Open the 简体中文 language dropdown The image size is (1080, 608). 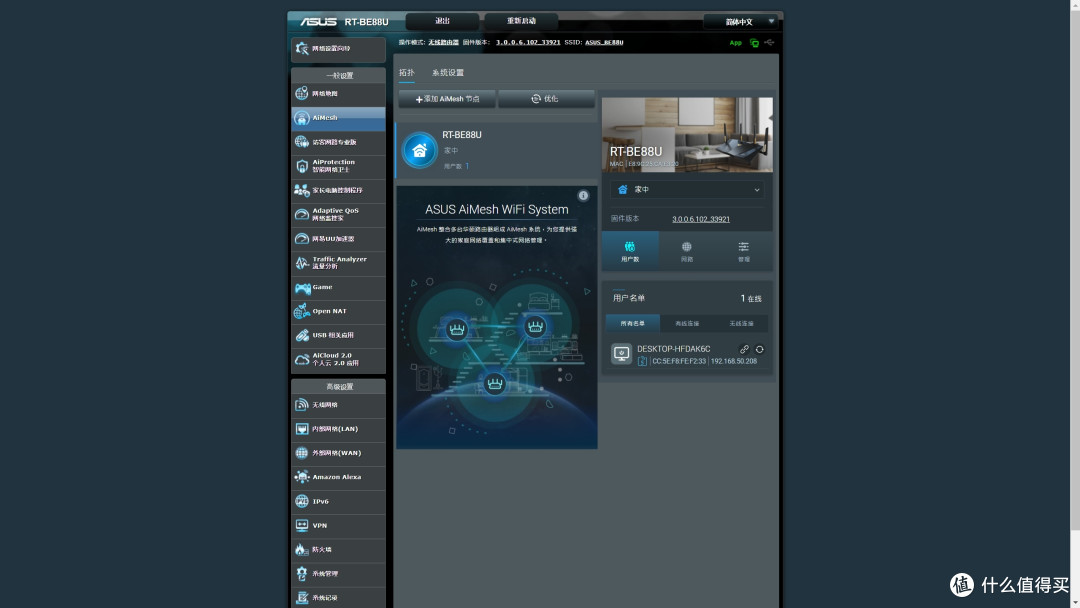pos(740,21)
